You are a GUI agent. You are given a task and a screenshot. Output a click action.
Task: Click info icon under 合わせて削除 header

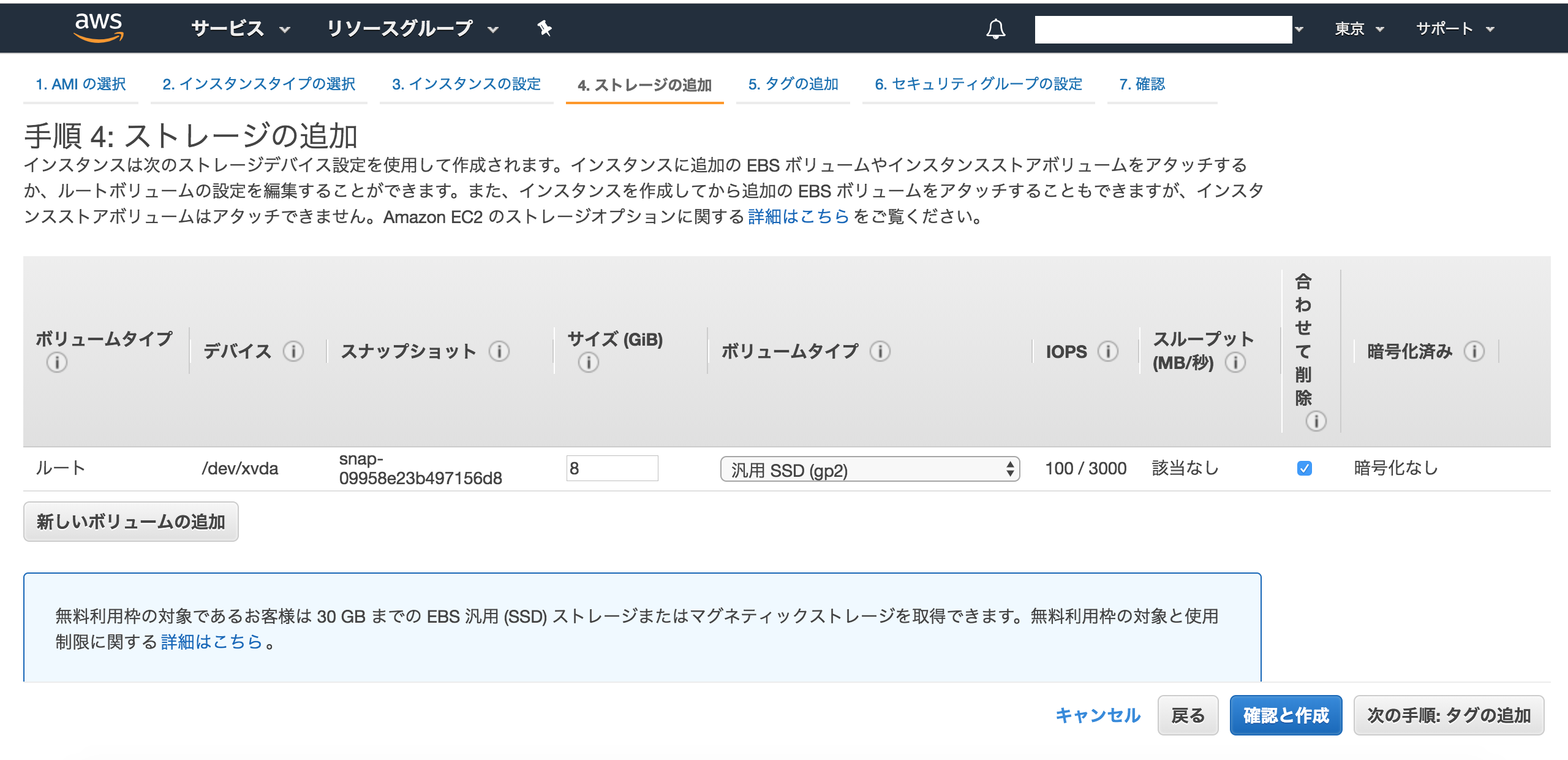click(1316, 421)
